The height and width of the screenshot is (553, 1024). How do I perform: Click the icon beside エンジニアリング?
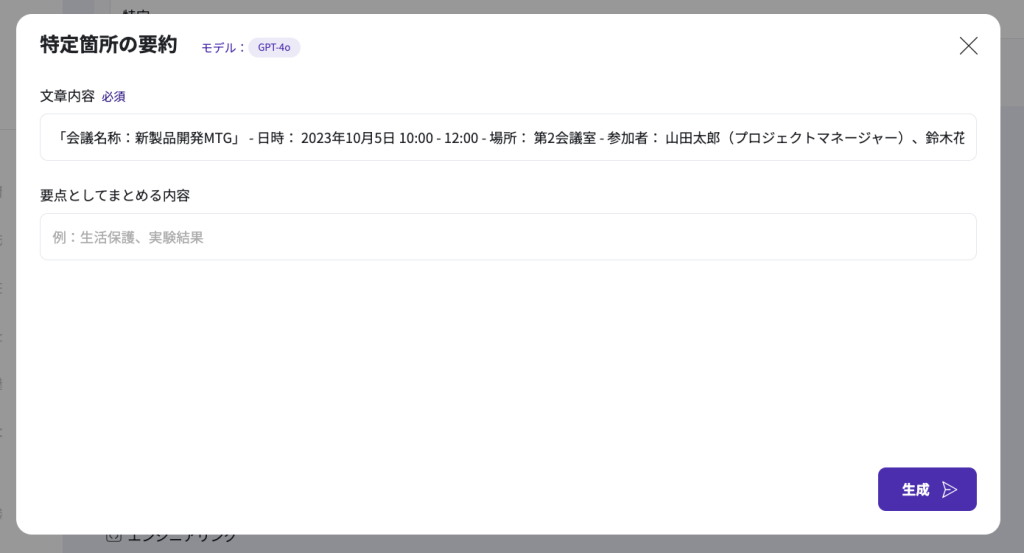[113, 539]
